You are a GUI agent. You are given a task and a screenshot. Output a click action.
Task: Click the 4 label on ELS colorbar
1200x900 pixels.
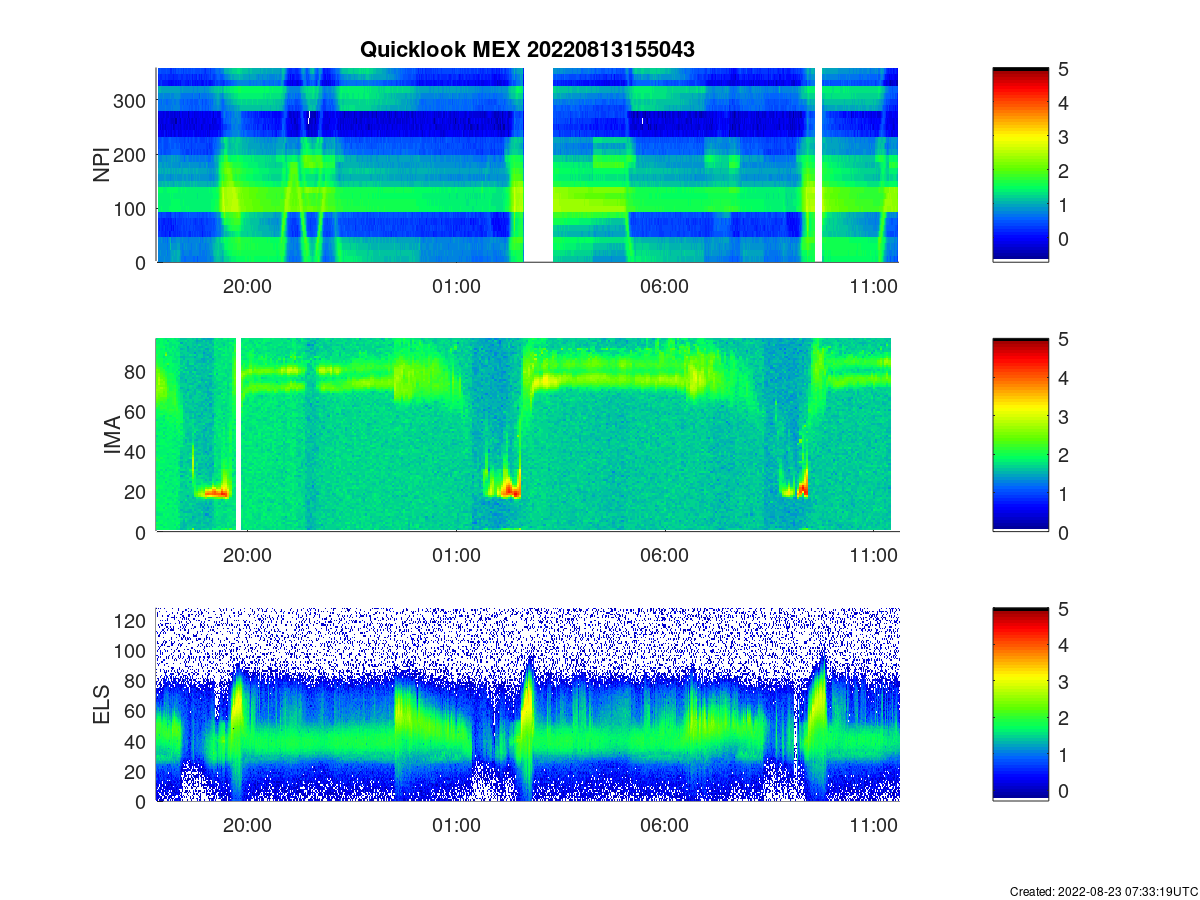pyautogui.click(x=1063, y=646)
